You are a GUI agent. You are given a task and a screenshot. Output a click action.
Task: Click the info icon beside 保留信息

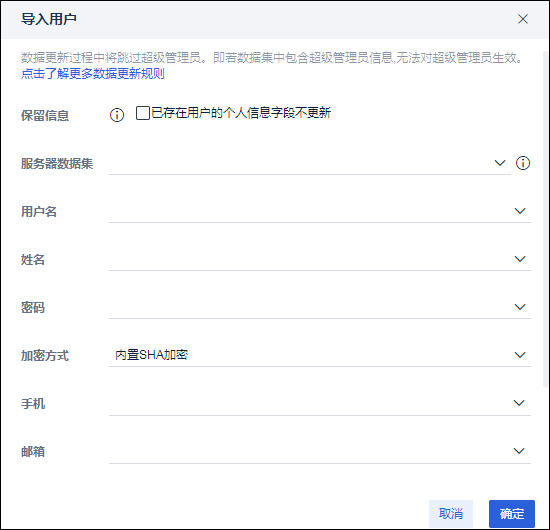tap(117, 115)
